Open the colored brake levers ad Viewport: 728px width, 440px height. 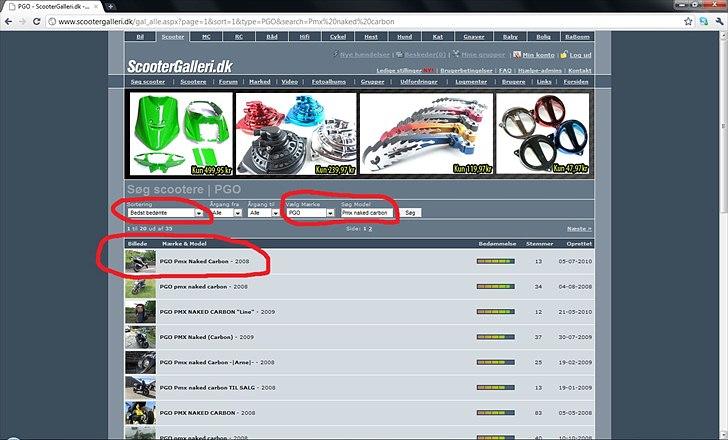point(419,133)
